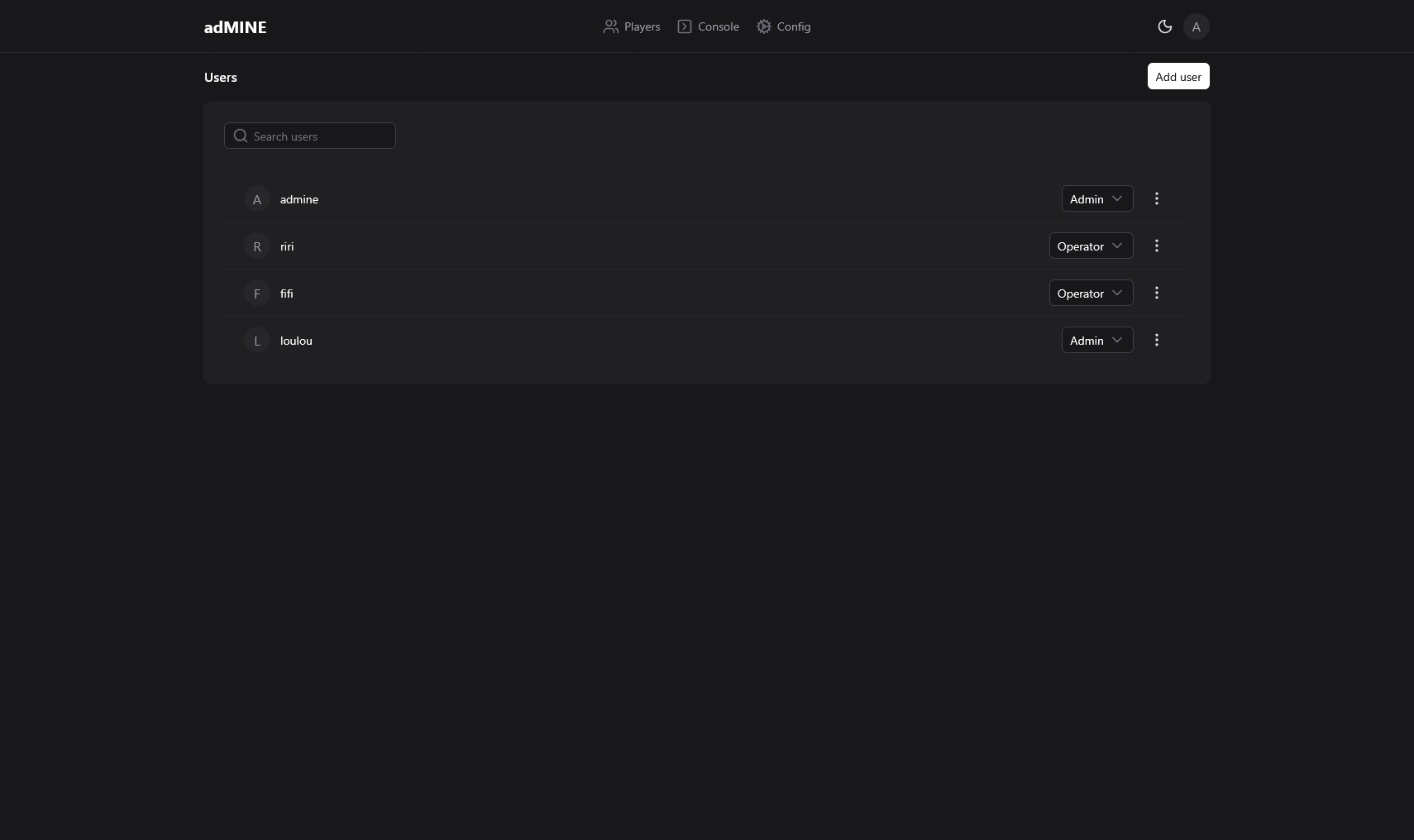
Task: Click the magnifier icon in the search box
Action: tap(241, 136)
